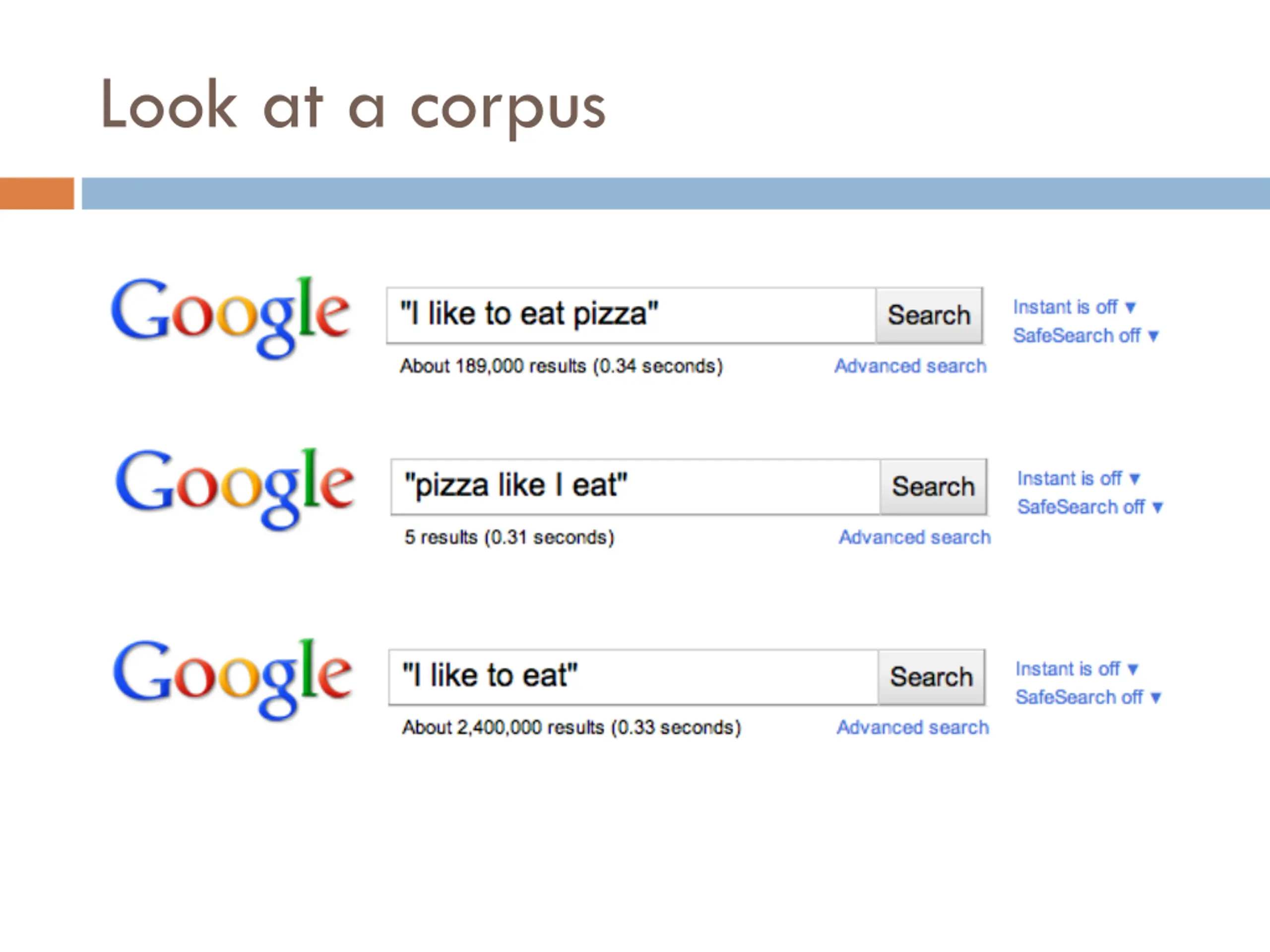This screenshot has width=1270, height=952.
Task: Focus the "I like to eat pizza" search field
Action: click(x=631, y=315)
